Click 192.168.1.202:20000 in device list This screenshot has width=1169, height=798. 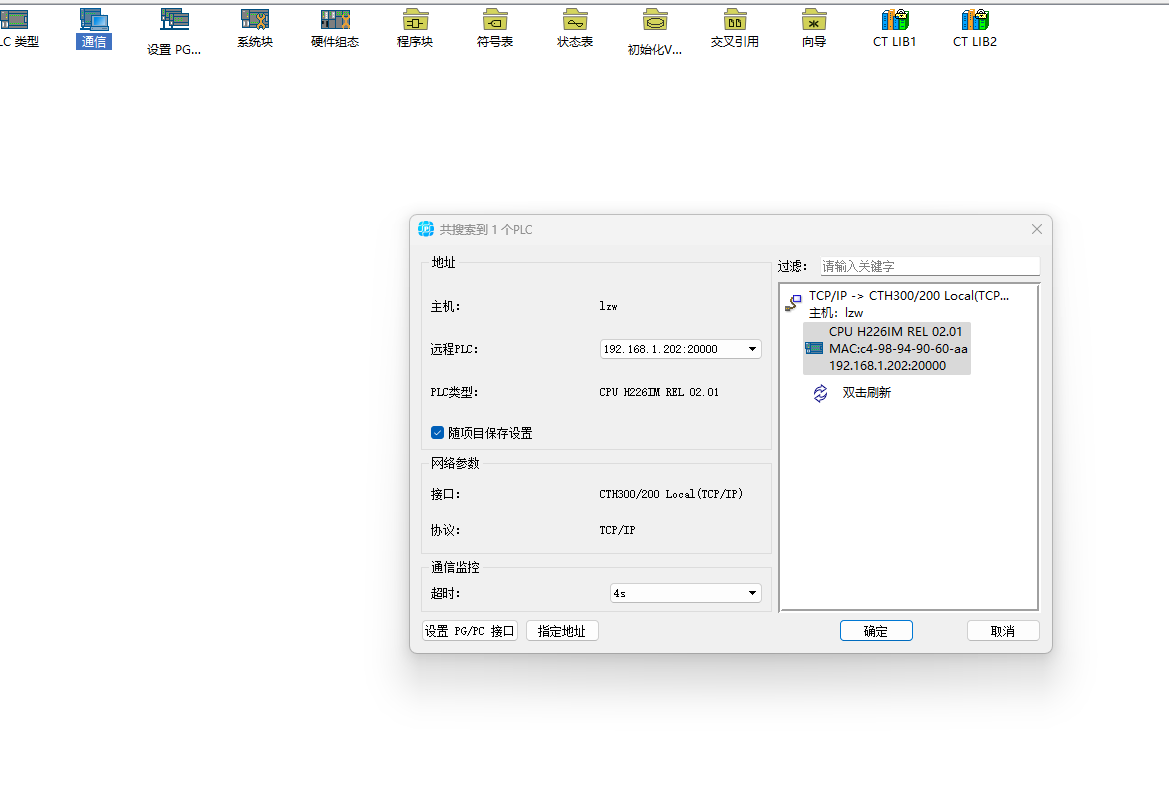point(887,366)
